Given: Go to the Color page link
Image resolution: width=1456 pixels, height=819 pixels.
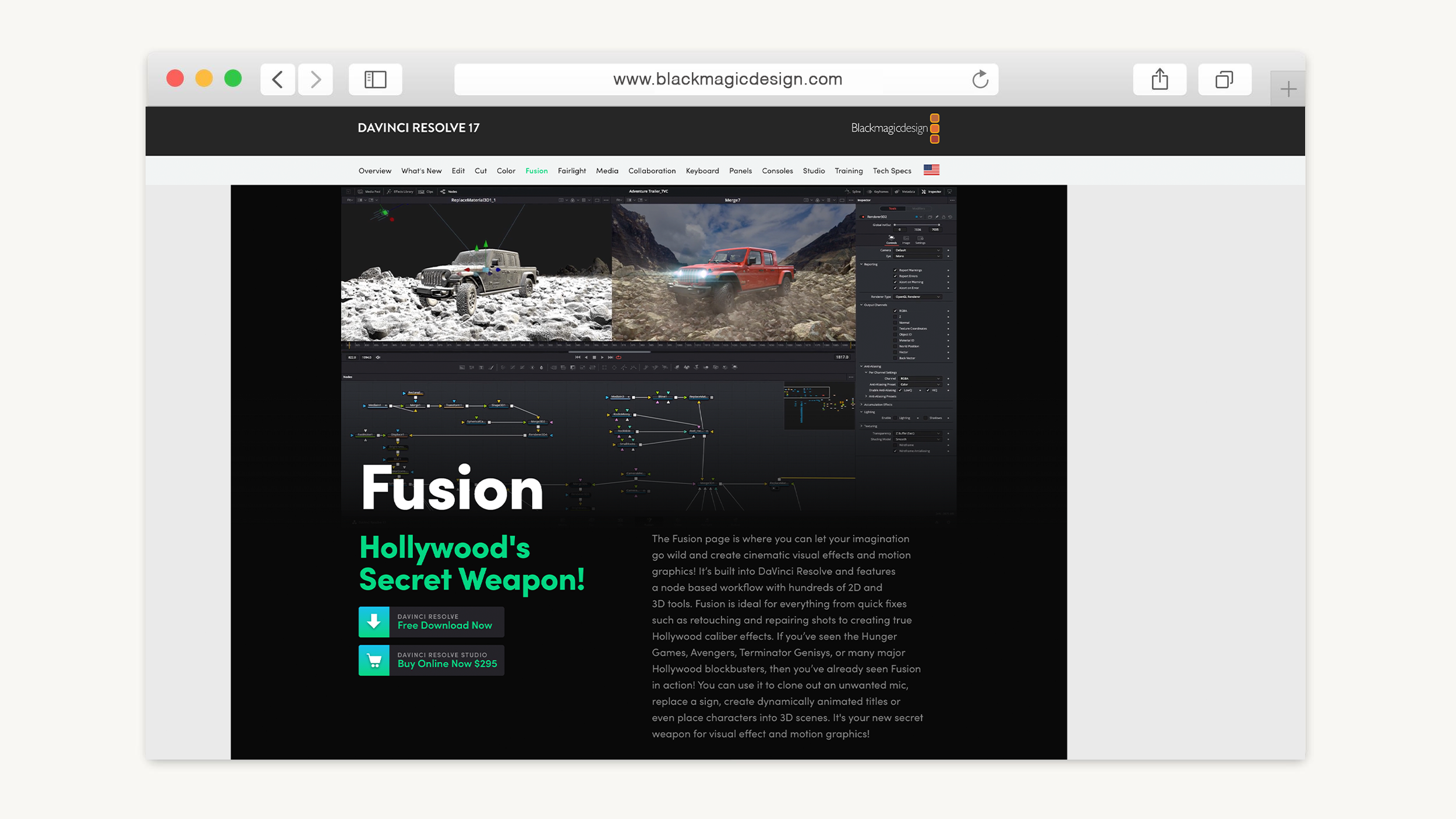Looking at the screenshot, I should 506,171.
